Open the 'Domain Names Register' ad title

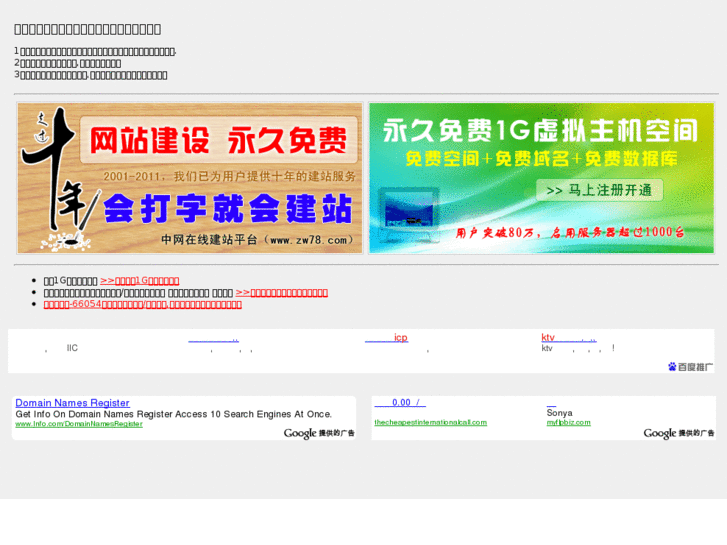pyautogui.click(x=72, y=403)
